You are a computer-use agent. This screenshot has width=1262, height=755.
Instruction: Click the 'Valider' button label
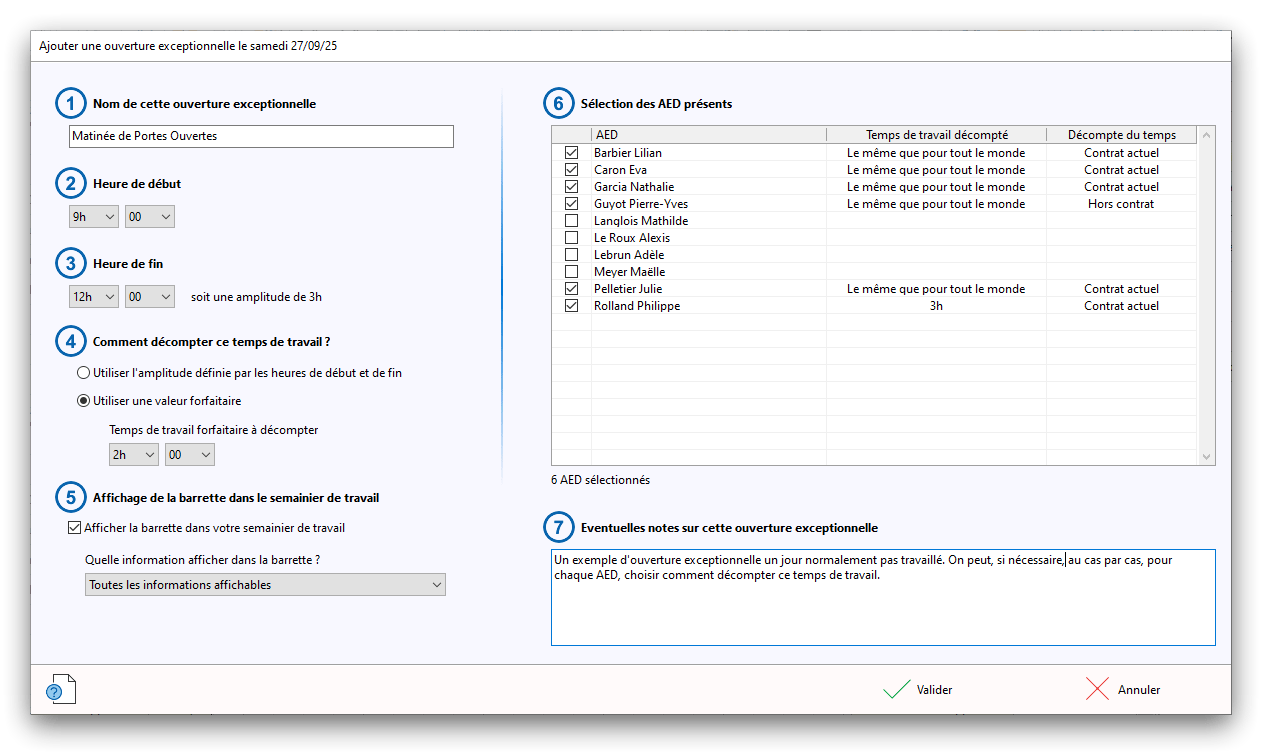[x=934, y=690]
